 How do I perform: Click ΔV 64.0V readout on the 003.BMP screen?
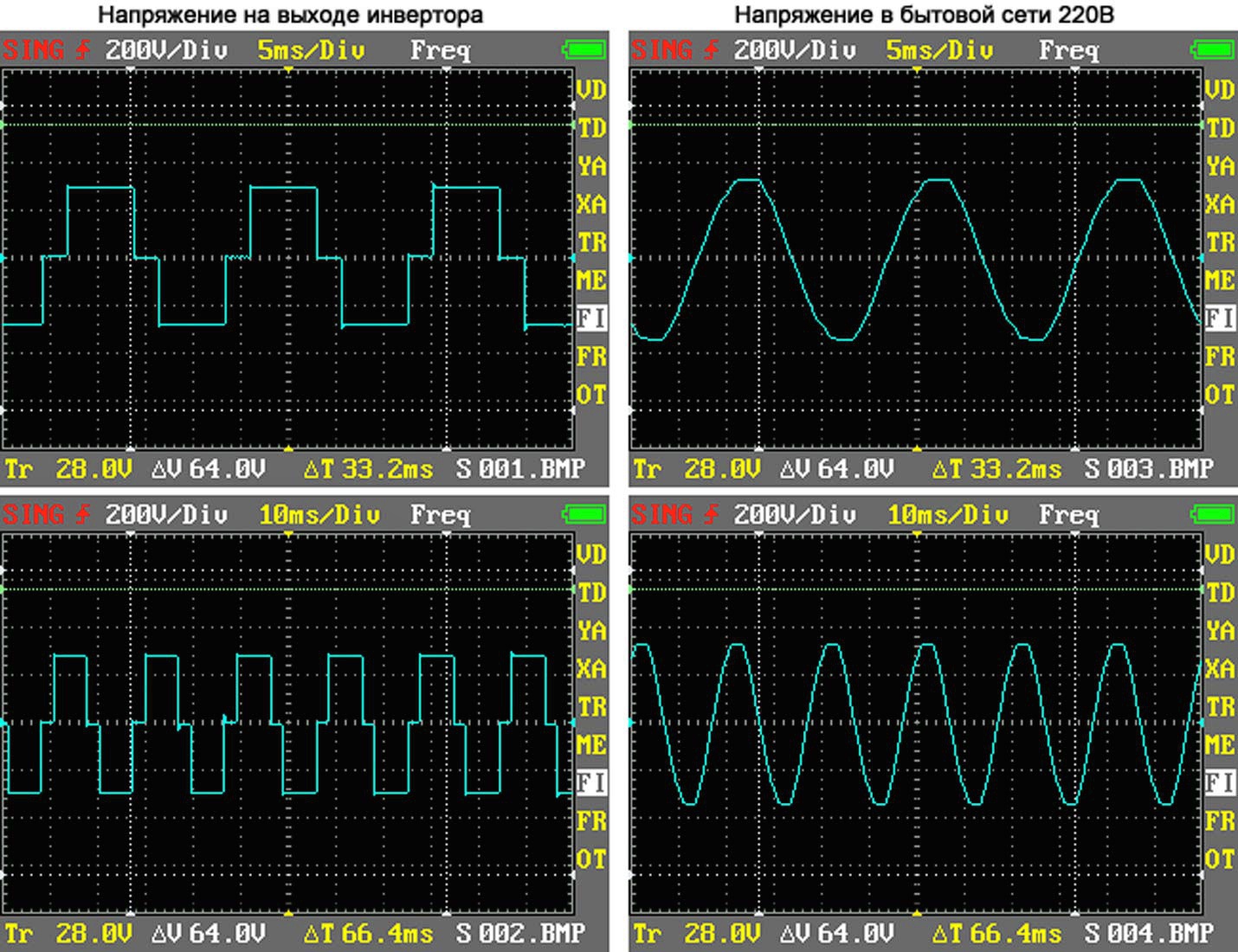(x=836, y=469)
